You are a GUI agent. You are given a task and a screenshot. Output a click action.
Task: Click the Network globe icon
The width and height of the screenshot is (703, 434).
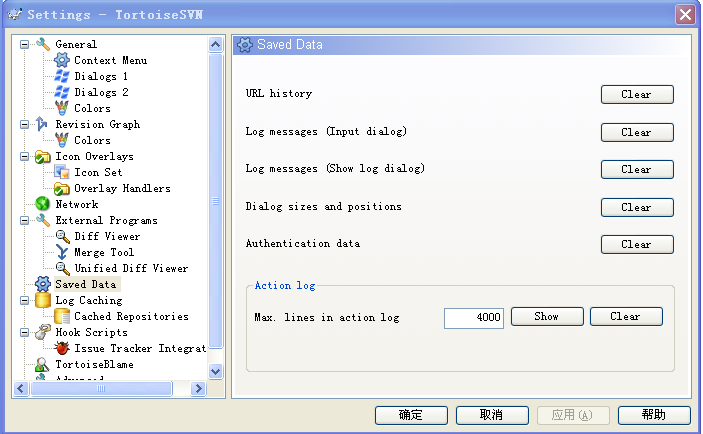point(43,204)
